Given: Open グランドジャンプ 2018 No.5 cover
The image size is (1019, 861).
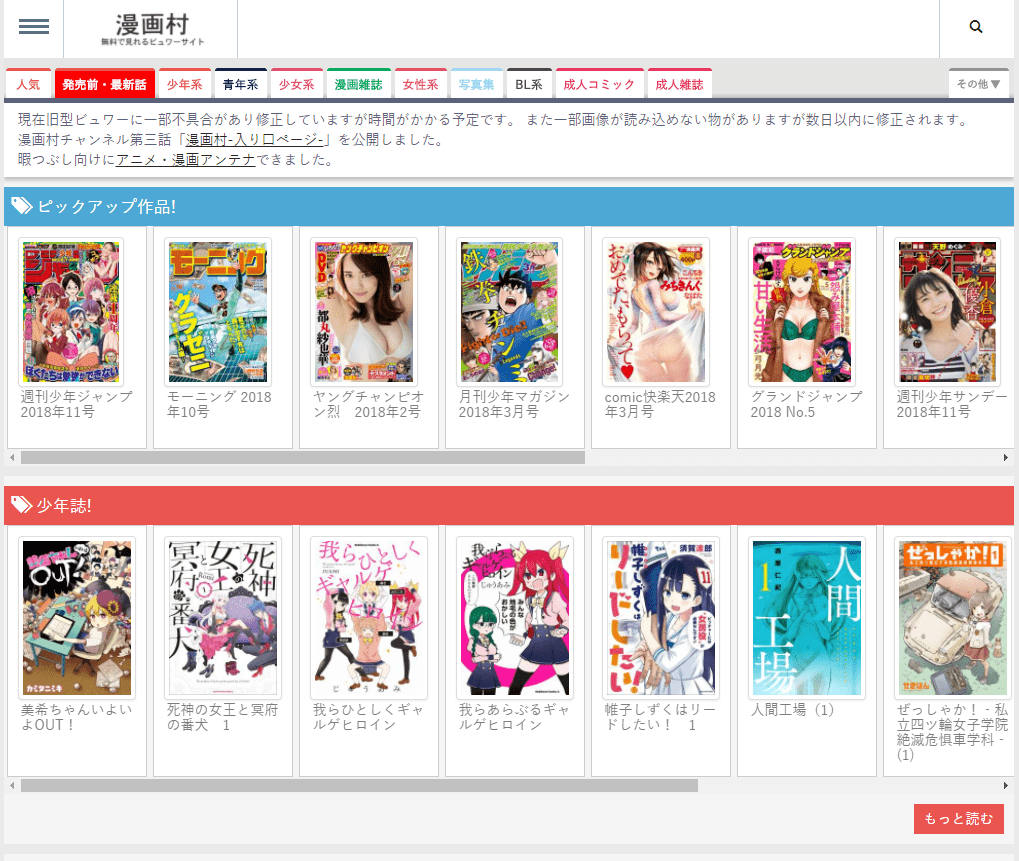Looking at the screenshot, I should tap(802, 312).
